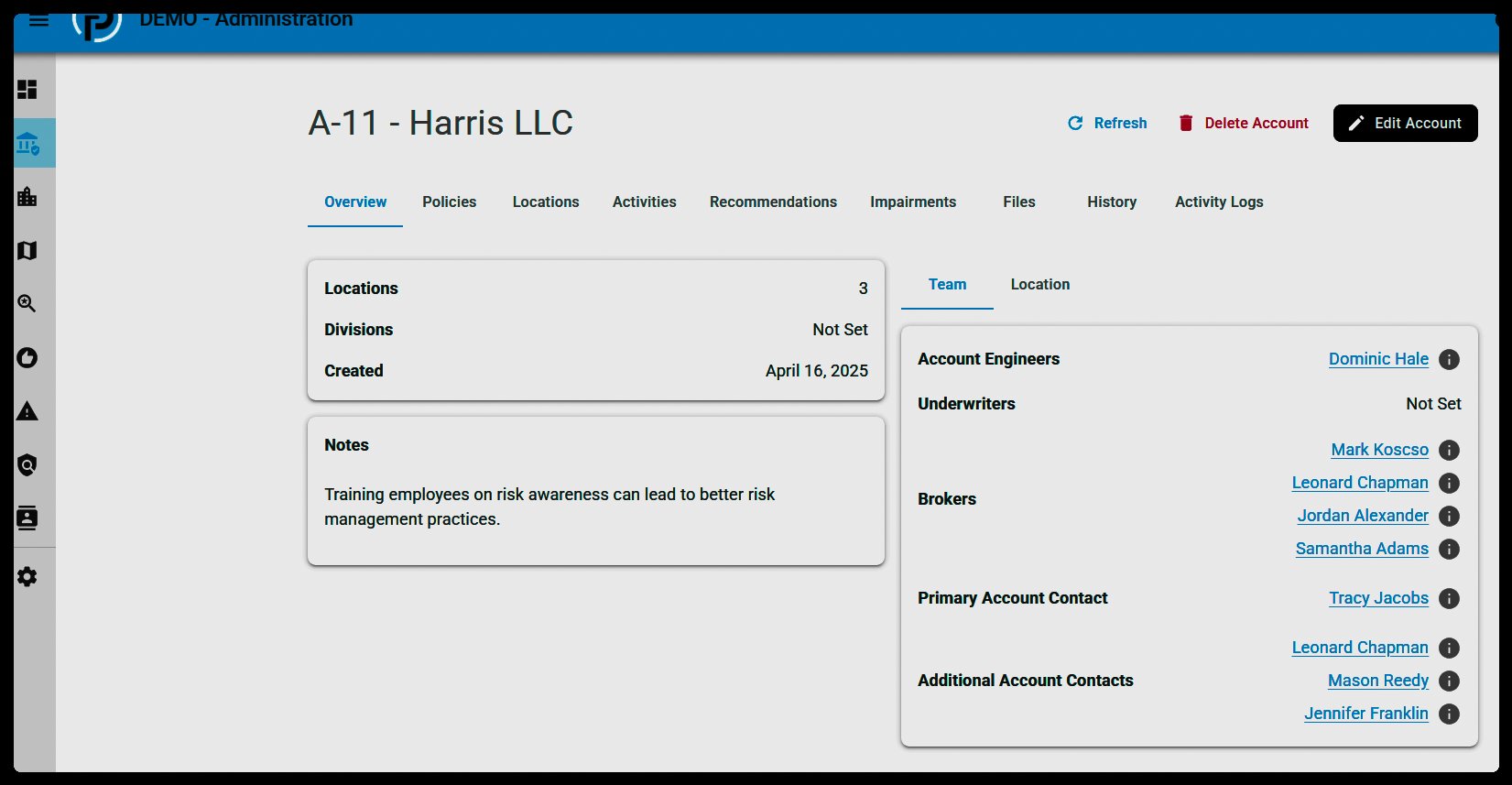Switch to the Recommendations tab
The width and height of the screenshot is (1512, 785).
pos(773,202)
